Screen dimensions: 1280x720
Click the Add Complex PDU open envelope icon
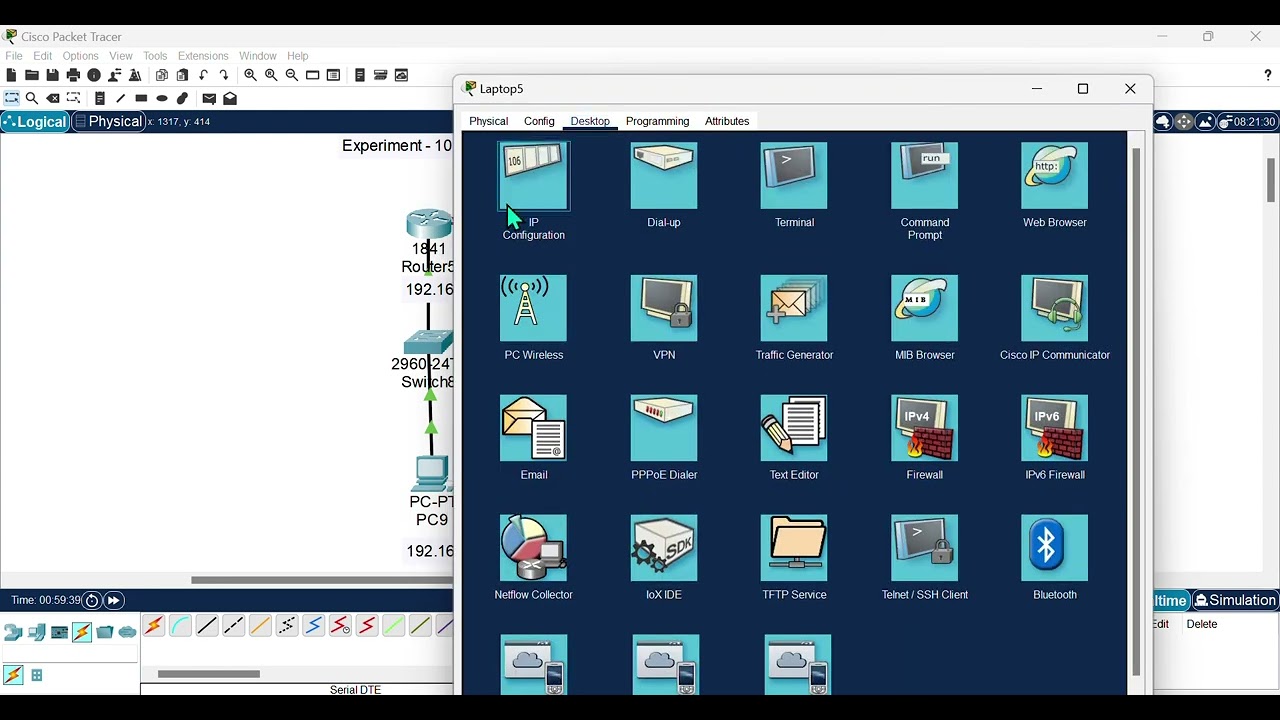pos(230,98)
